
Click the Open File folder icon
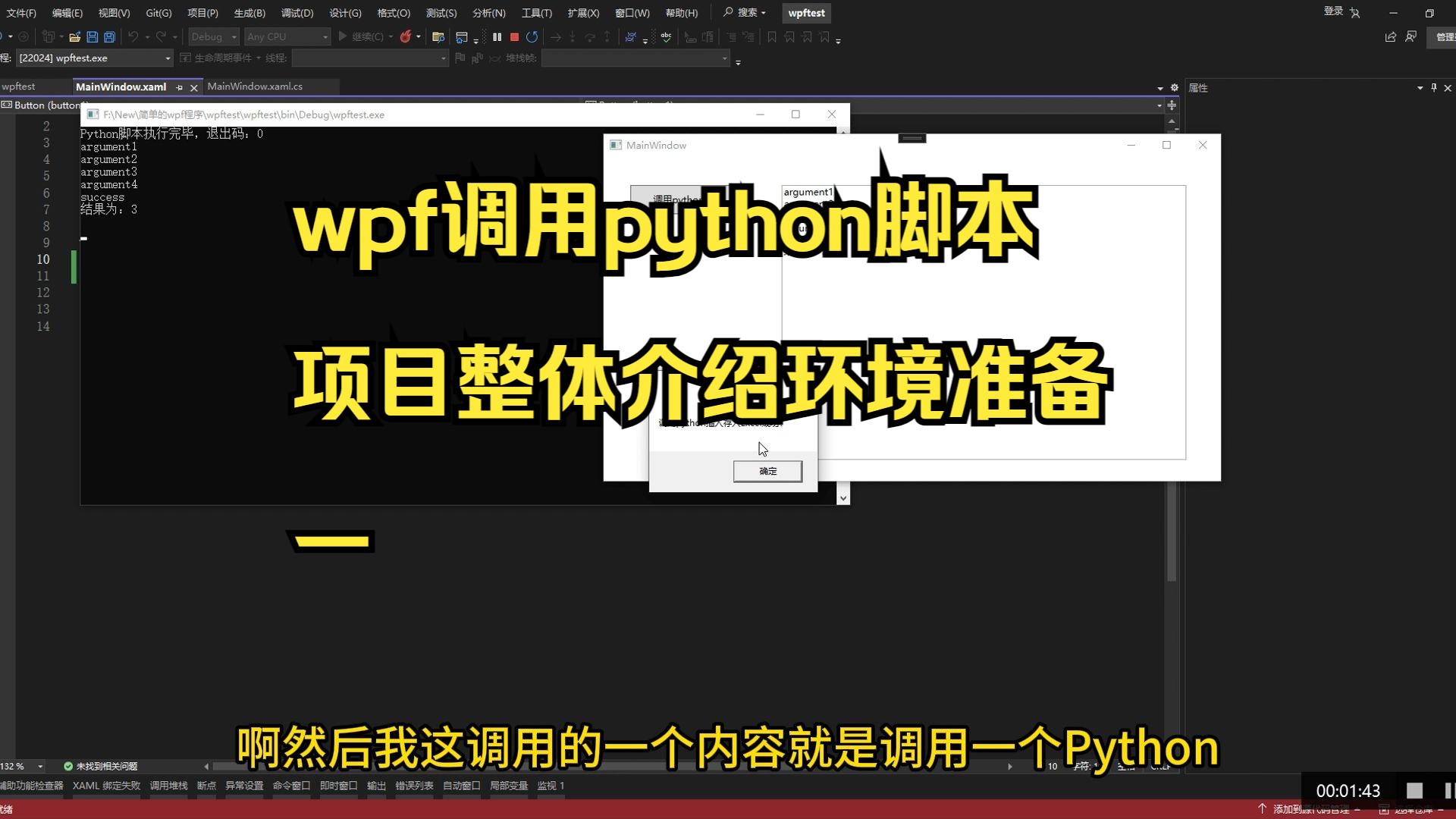click(74, 36)
